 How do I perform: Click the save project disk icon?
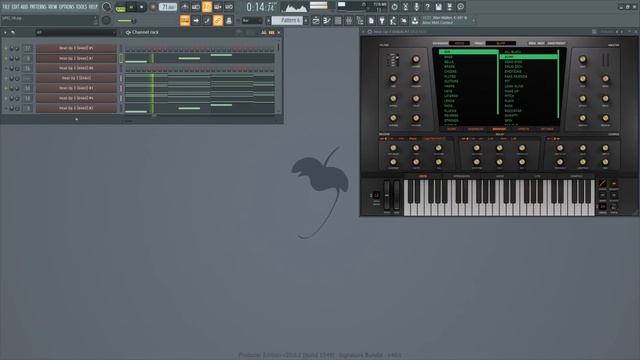coord(438,7)
